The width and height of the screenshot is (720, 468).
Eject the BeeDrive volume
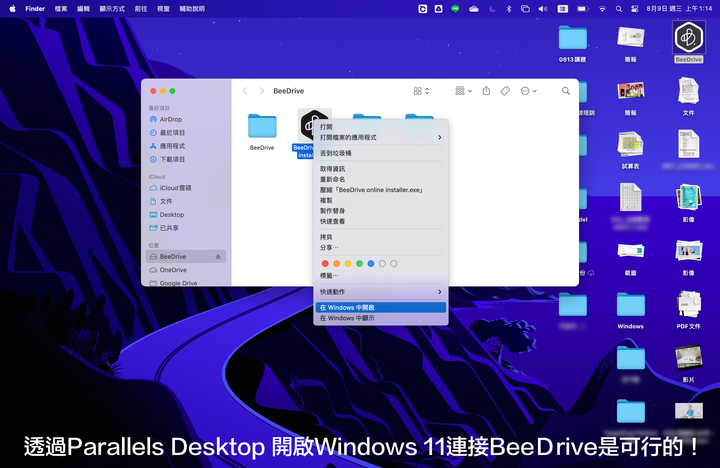pyautogui.click(x=218, y=257)
